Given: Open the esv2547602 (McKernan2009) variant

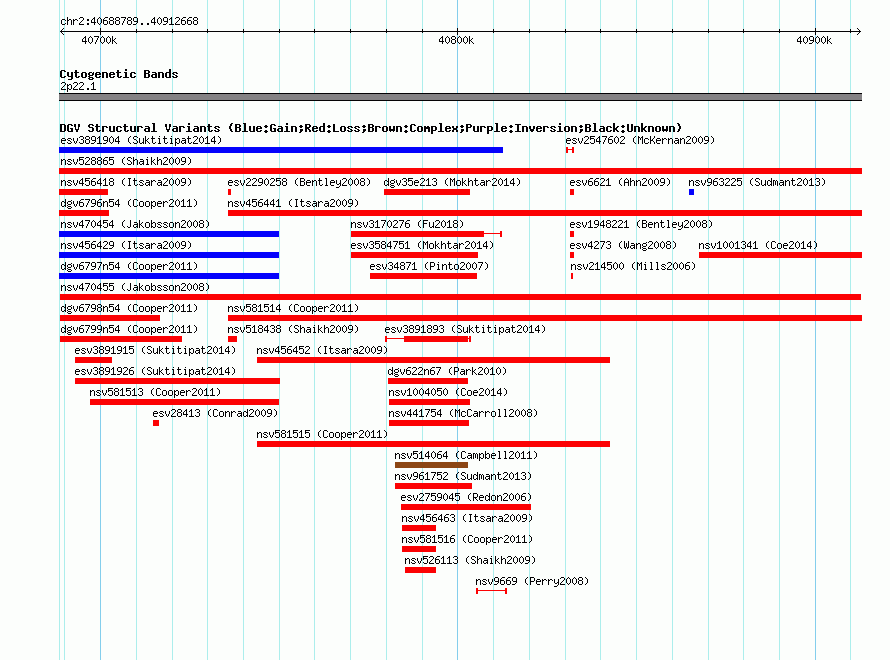Looking at the screenshot, I should point(640,140).
